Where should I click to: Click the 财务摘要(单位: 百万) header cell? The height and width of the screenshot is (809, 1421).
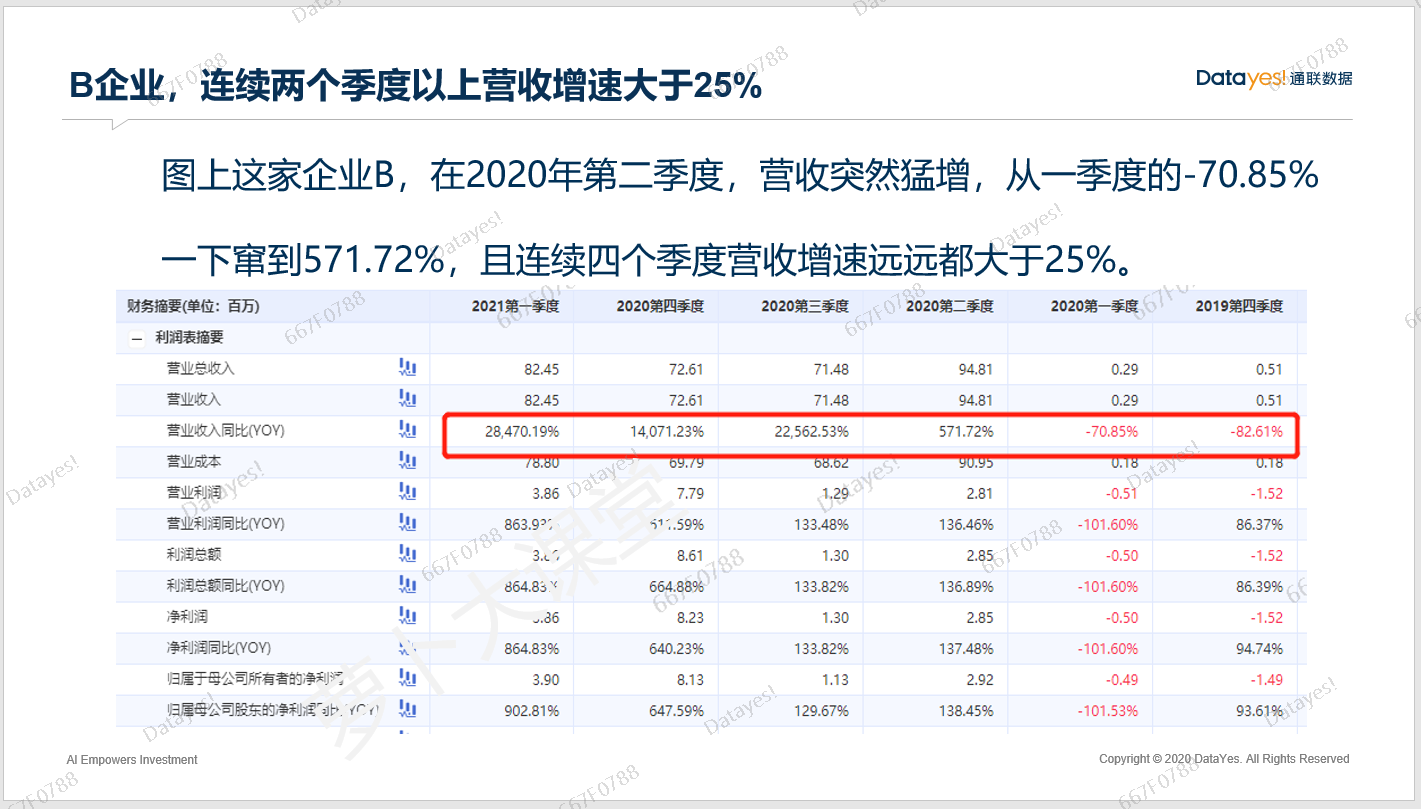coord(186,306)
